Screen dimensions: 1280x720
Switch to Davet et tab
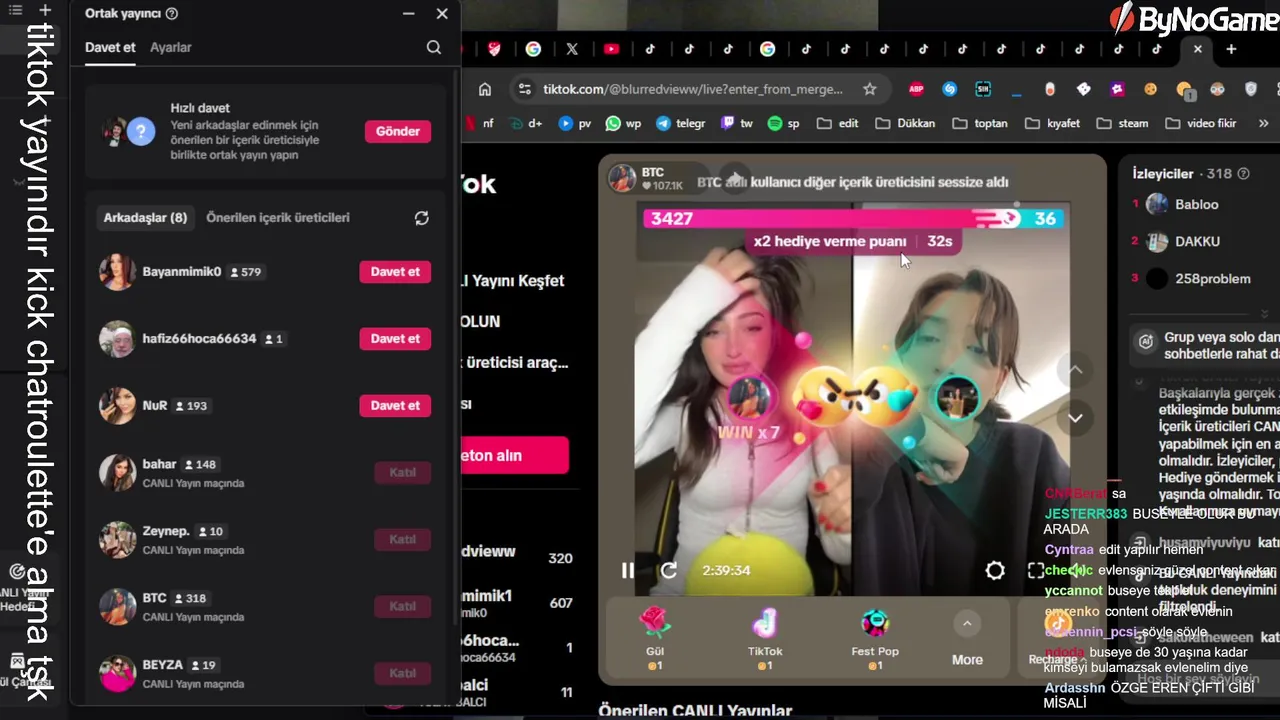click(110, 47)
